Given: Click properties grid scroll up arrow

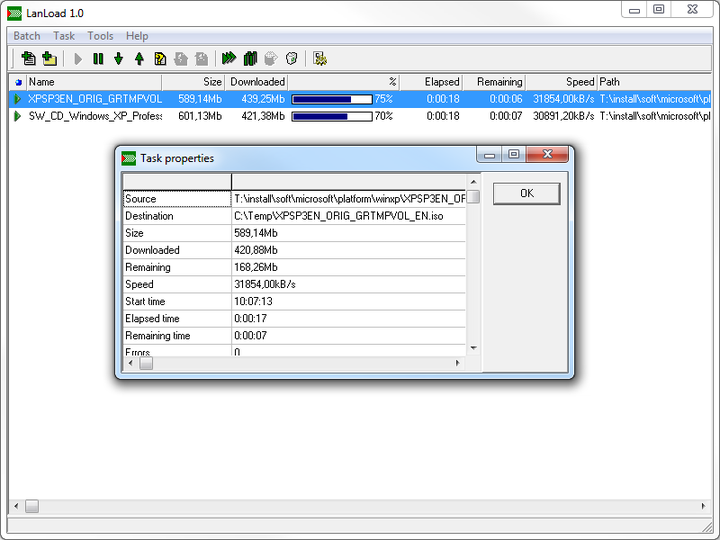Looking at the screenshot, I should [473, 182].
